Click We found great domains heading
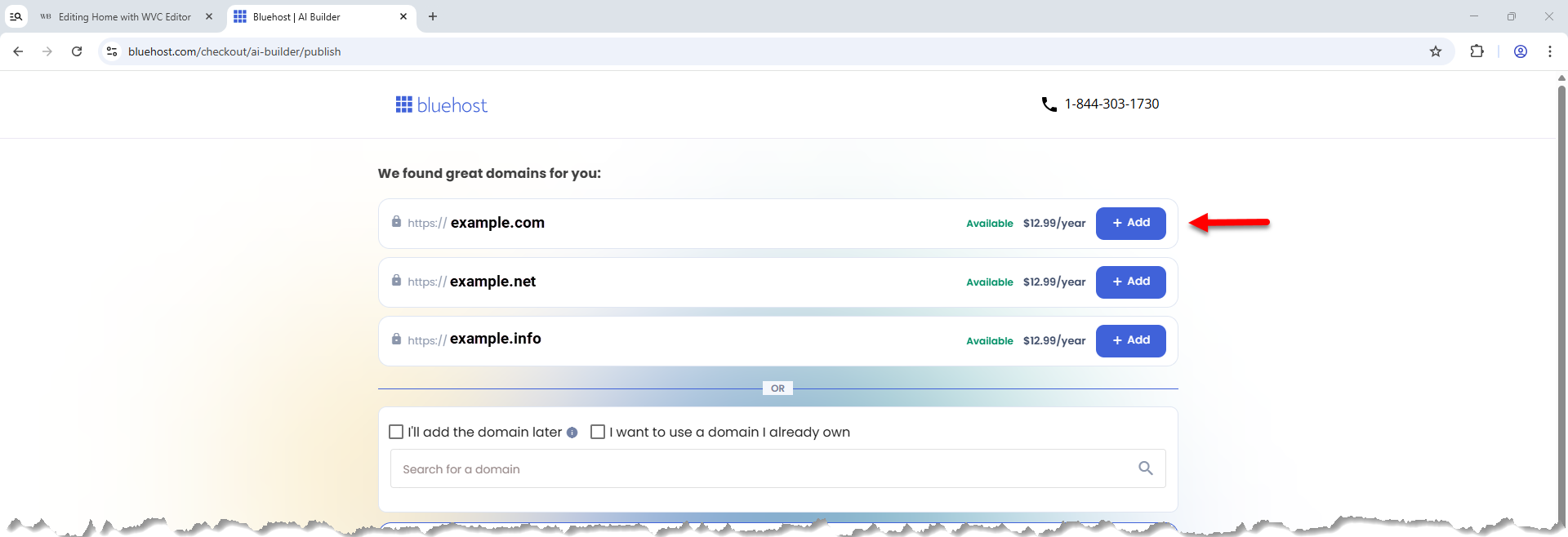The width and height of the screenshot is (1568, 537). pos(489,173)
